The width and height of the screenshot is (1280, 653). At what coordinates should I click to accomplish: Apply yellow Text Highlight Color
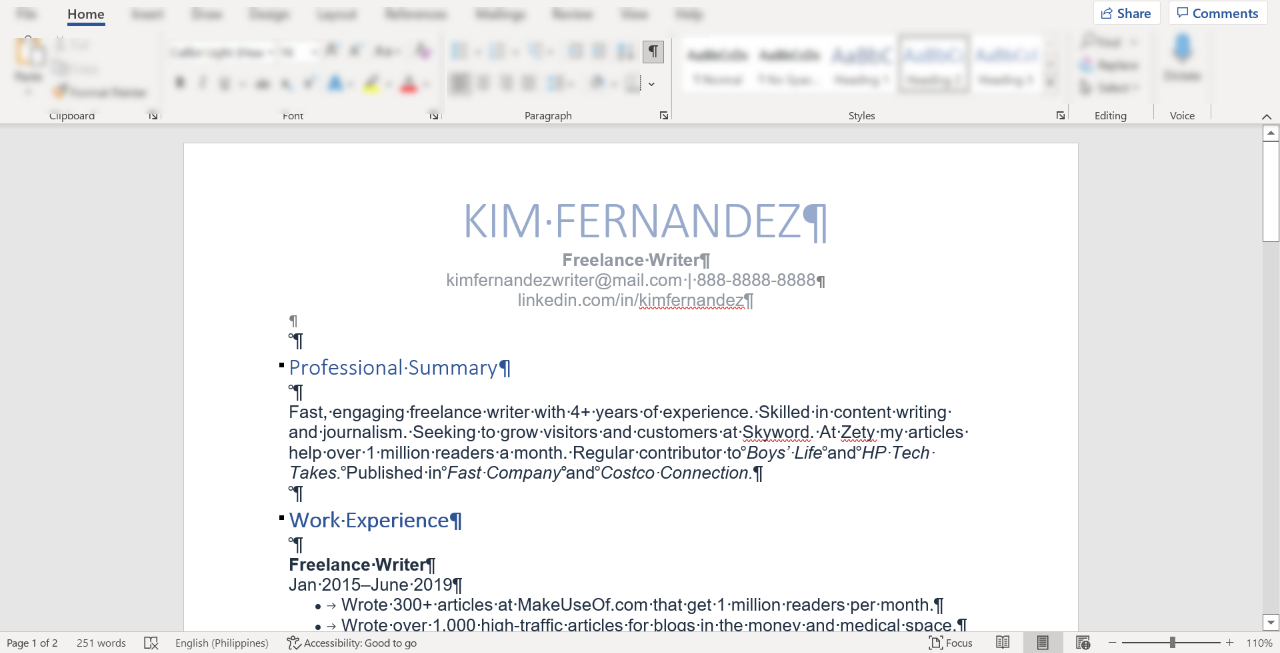[370, 83]
